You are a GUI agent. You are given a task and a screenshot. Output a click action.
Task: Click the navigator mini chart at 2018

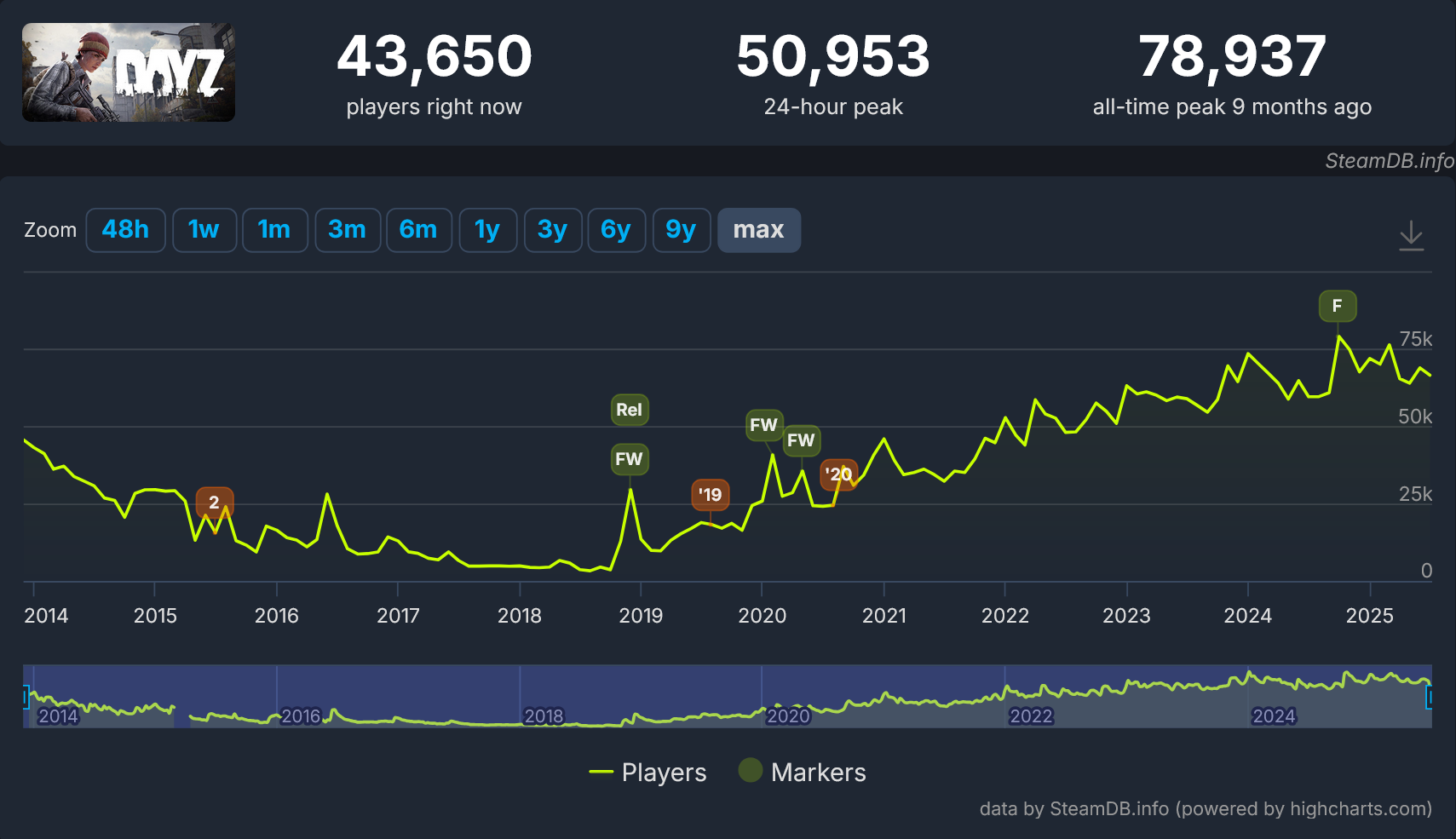click(x=544, y=716)
